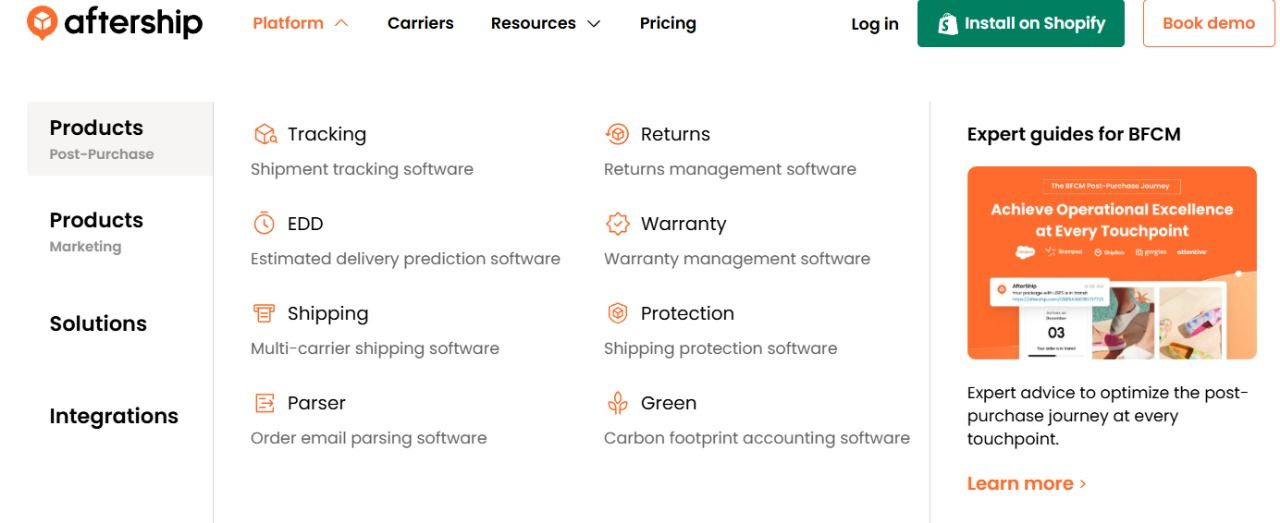
Task: Open the Carriers menu item
Action: click(420, 23)
